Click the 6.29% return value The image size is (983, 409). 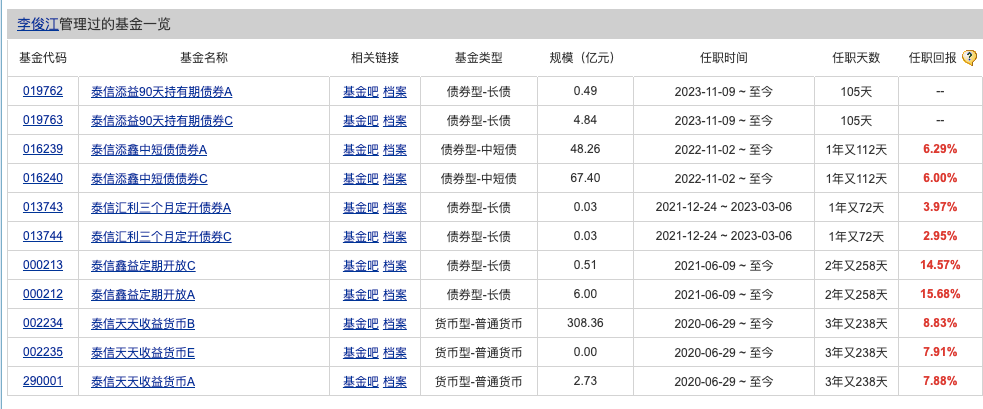[940, 149]
